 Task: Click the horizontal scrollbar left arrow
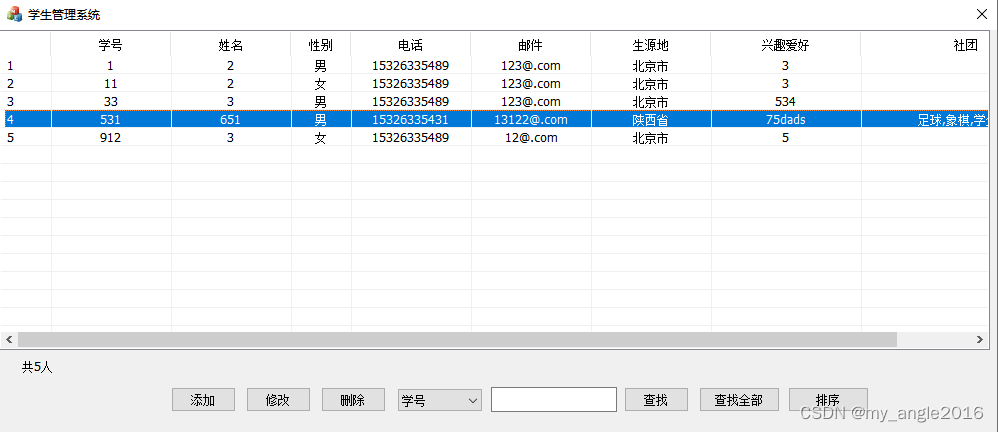click(9, 340)
